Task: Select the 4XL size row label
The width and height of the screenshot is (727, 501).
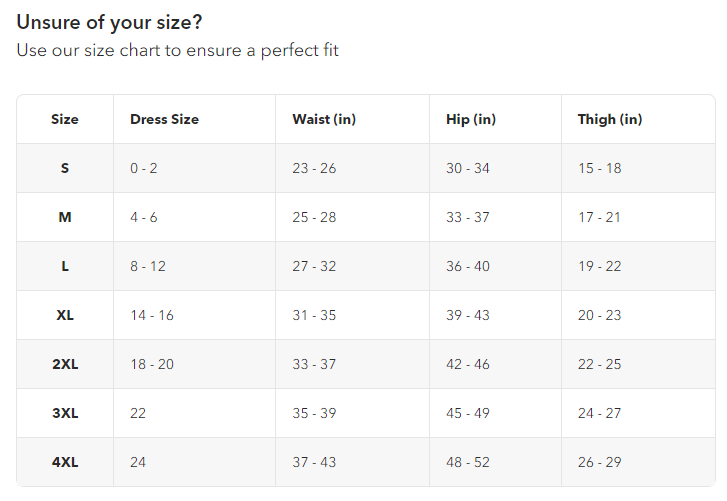Action: click(x=65, y=463)
